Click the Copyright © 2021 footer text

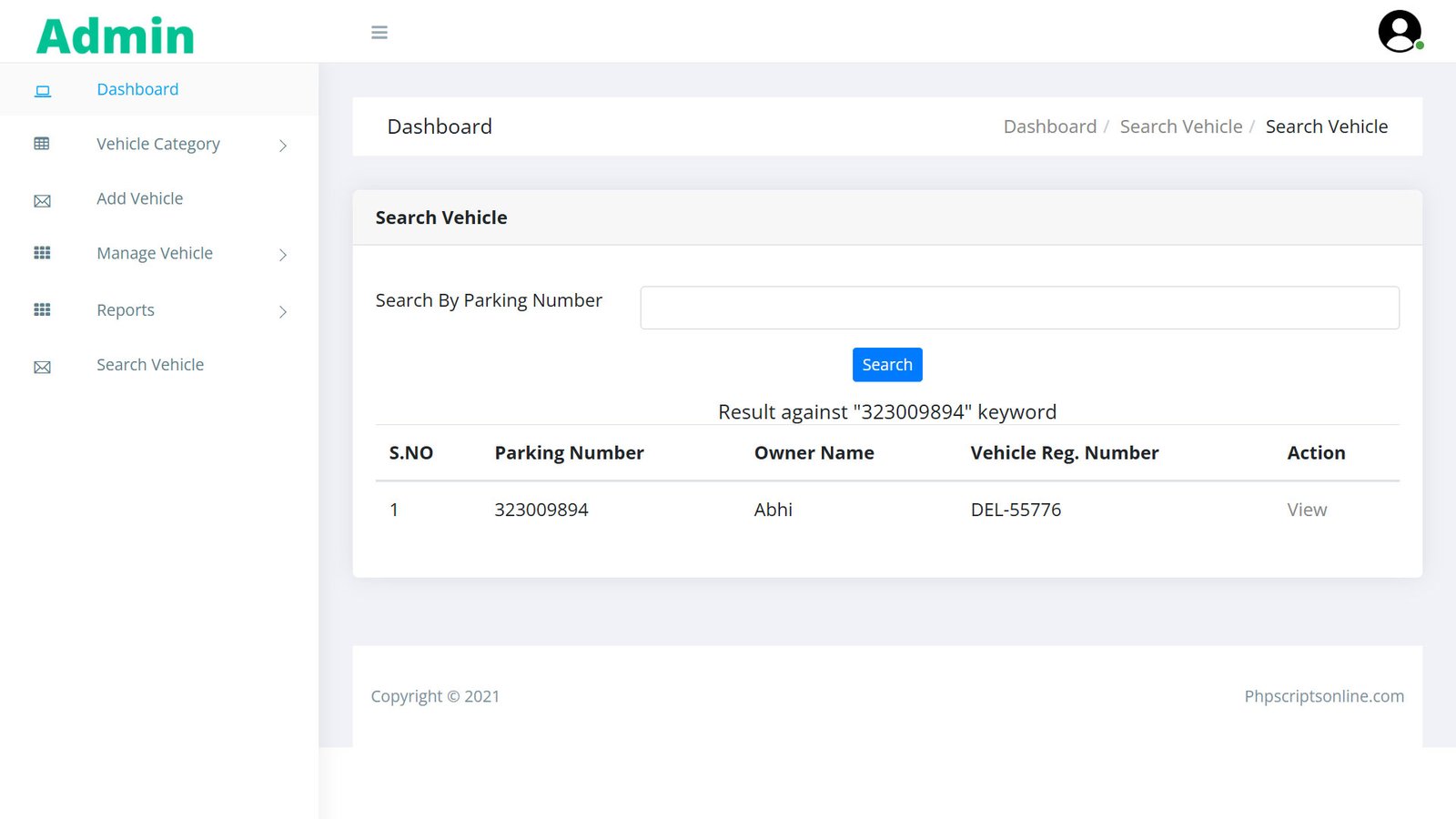435,696
